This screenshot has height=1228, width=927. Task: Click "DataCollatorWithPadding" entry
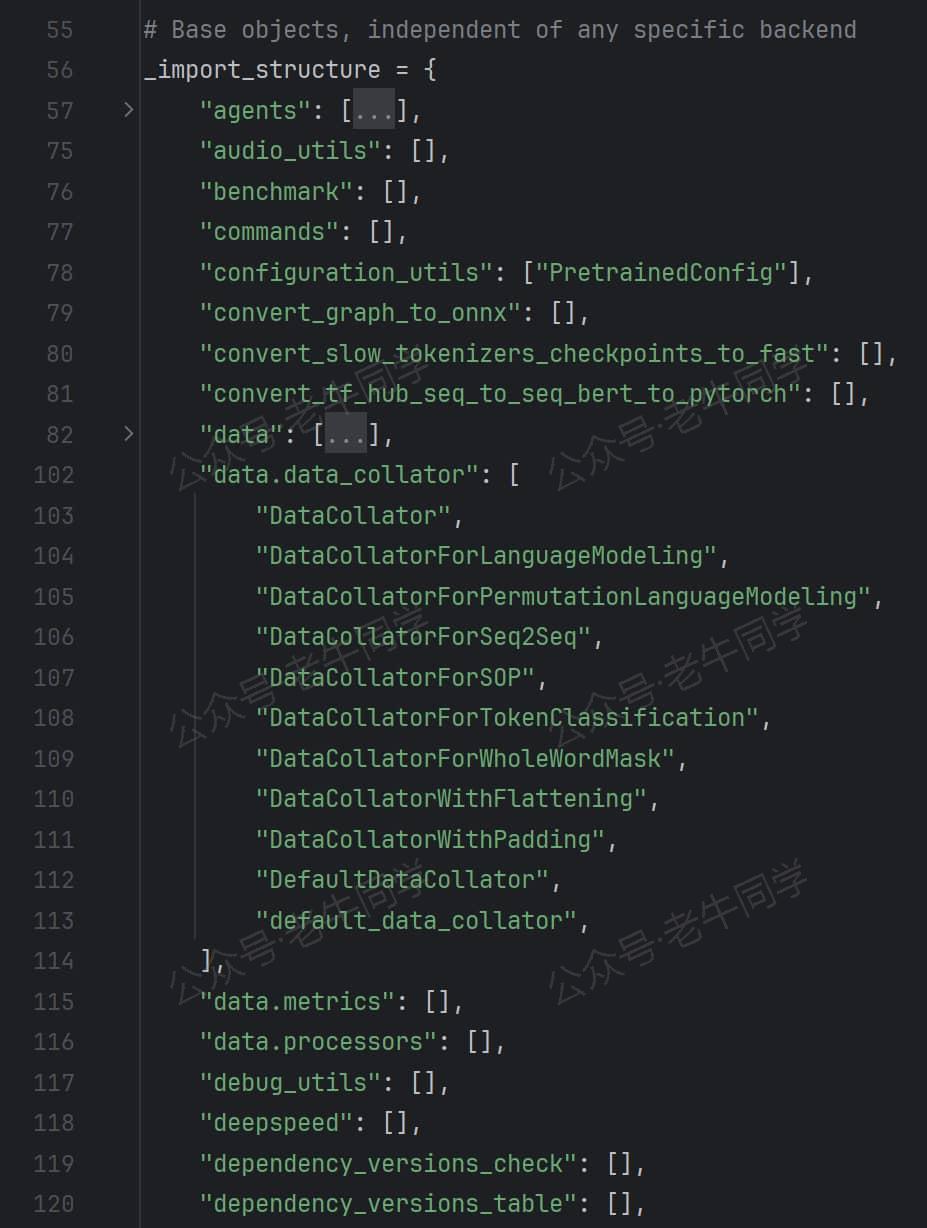point(430,839)
